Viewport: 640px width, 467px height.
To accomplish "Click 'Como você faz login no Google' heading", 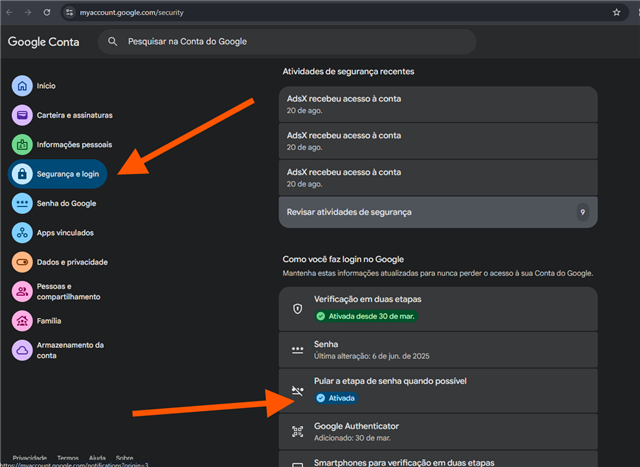I will click(343, 259).
